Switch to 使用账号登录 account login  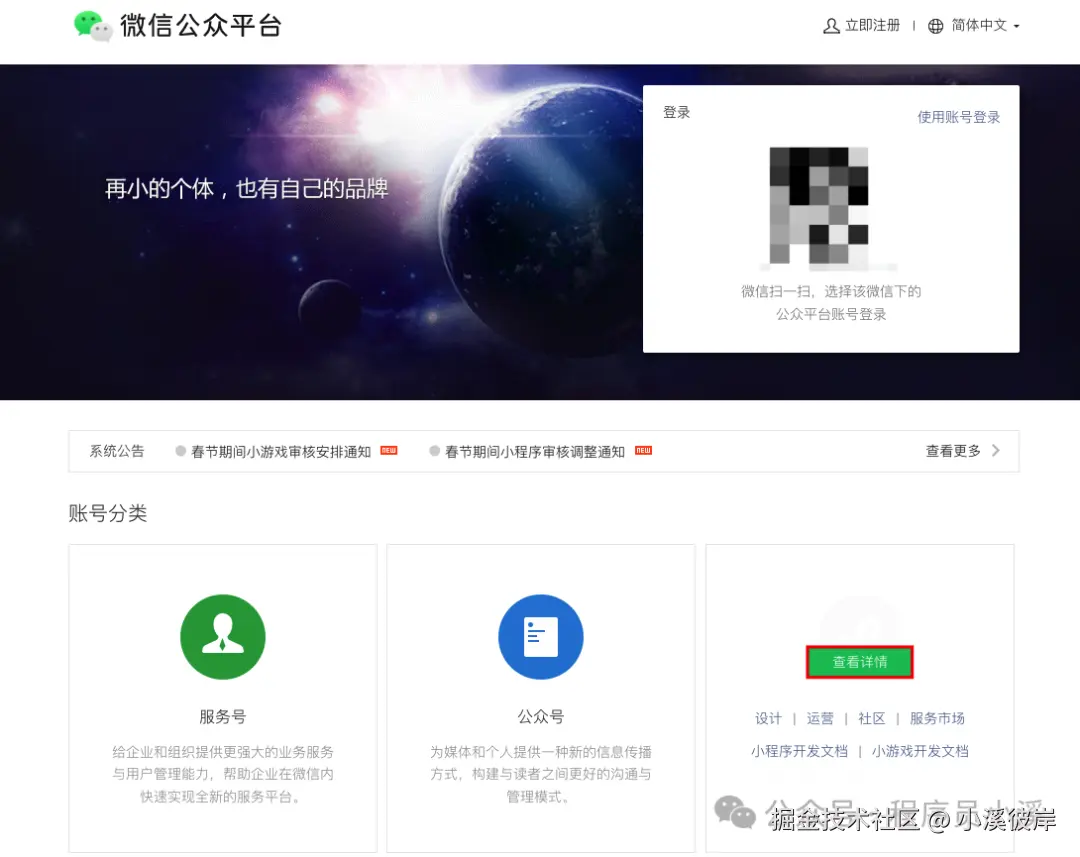pos(958,116)
